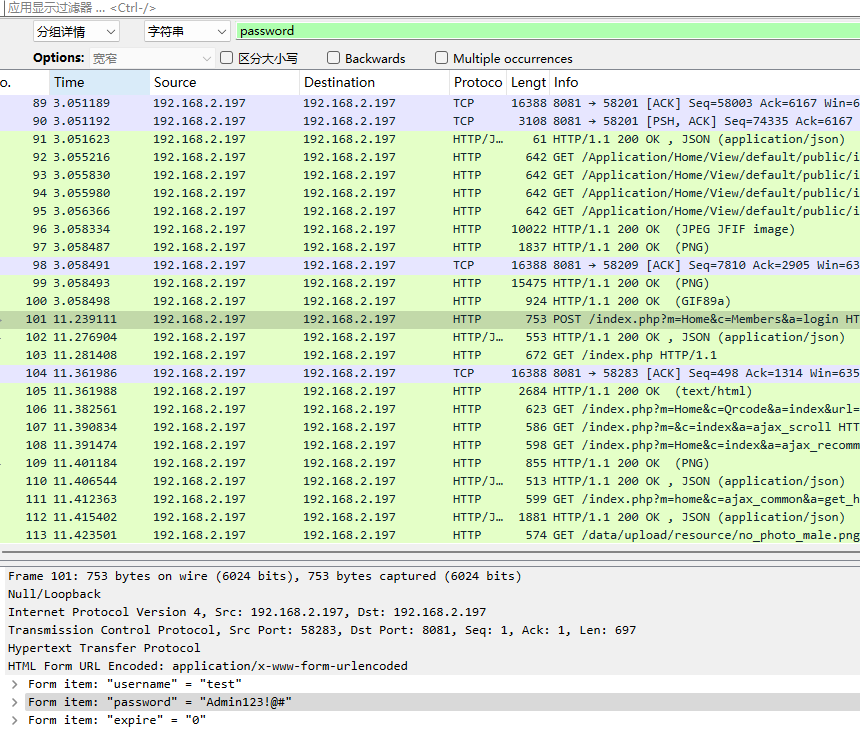The image size is (860, 744).
Task: Select packet 98 TCP row
Action: tap(430, 265)
